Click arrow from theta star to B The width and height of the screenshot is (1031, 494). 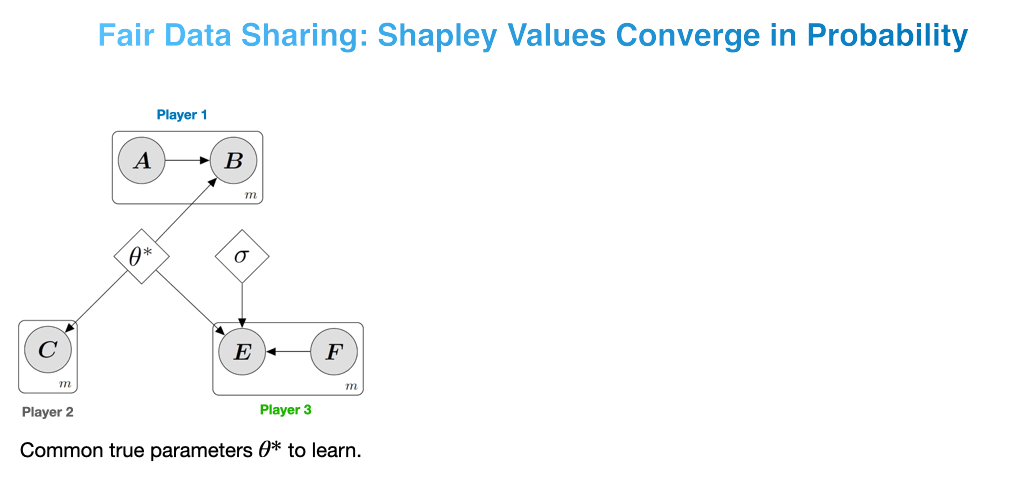(188, 212)
